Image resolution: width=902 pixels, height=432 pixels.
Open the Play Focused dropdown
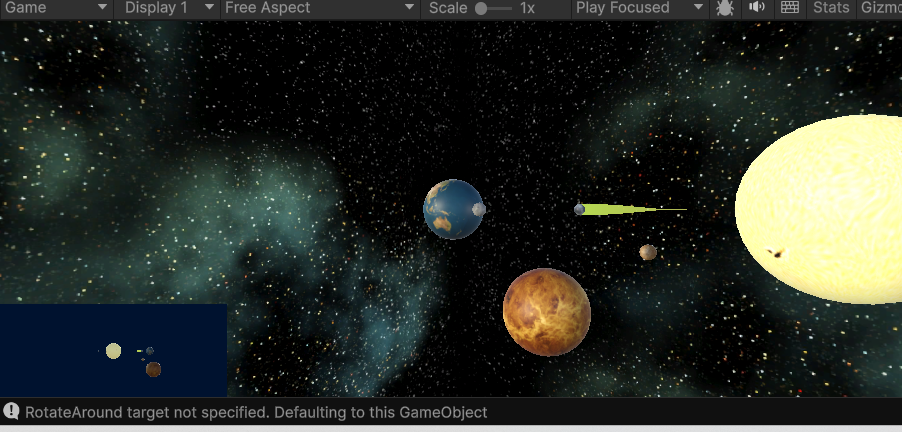pos(639,8)
